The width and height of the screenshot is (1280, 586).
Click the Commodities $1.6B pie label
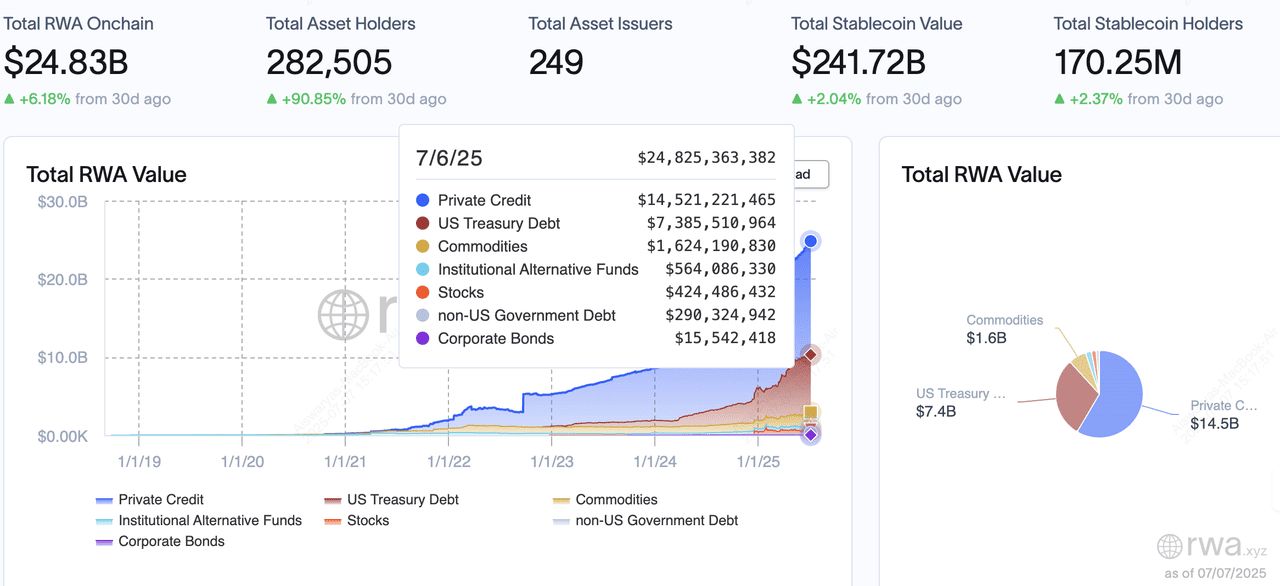1004,329
